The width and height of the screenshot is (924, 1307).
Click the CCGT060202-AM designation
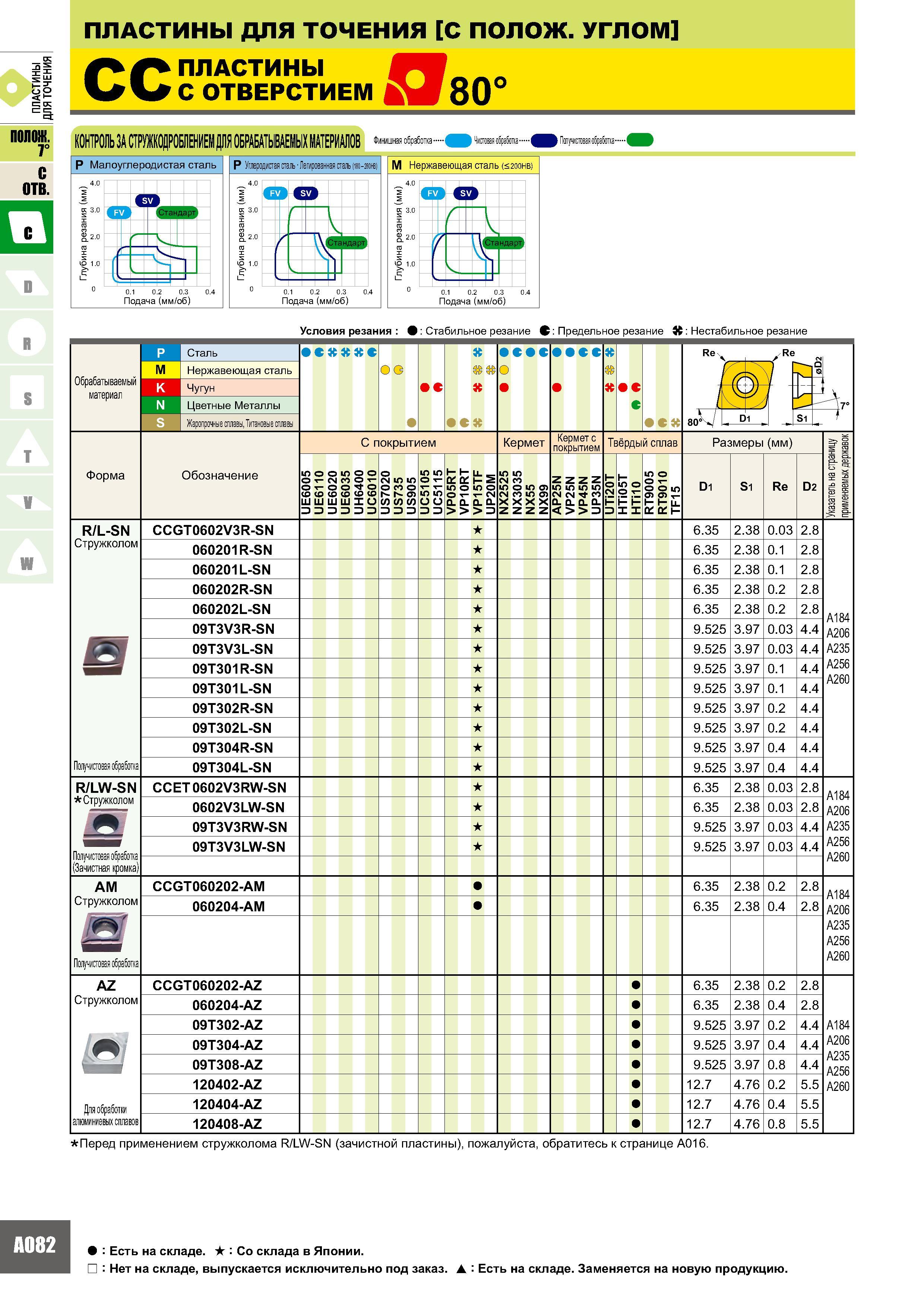coord(208,886)
